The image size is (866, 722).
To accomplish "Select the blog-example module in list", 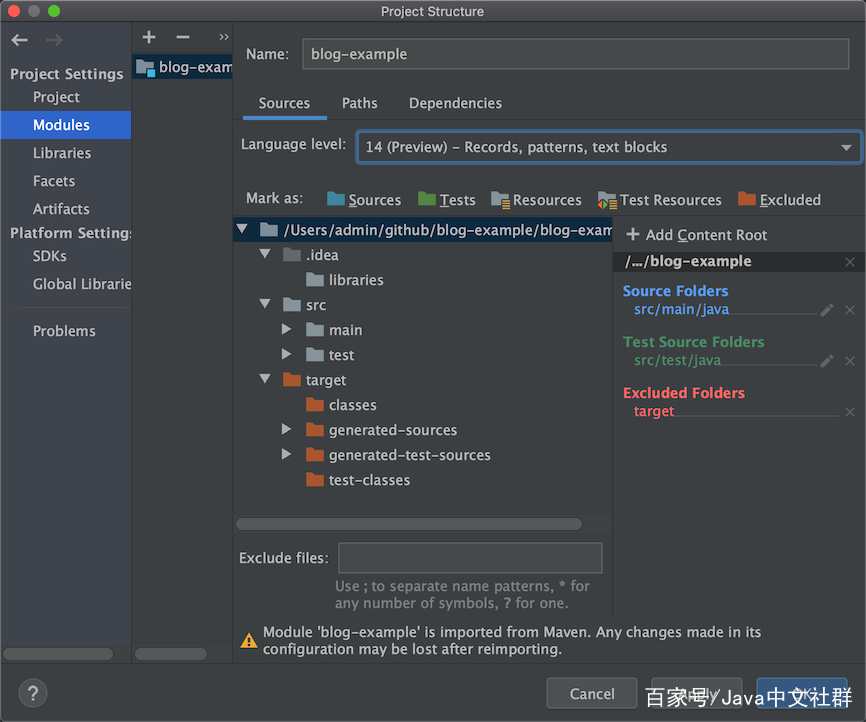I will coord(183,67).
